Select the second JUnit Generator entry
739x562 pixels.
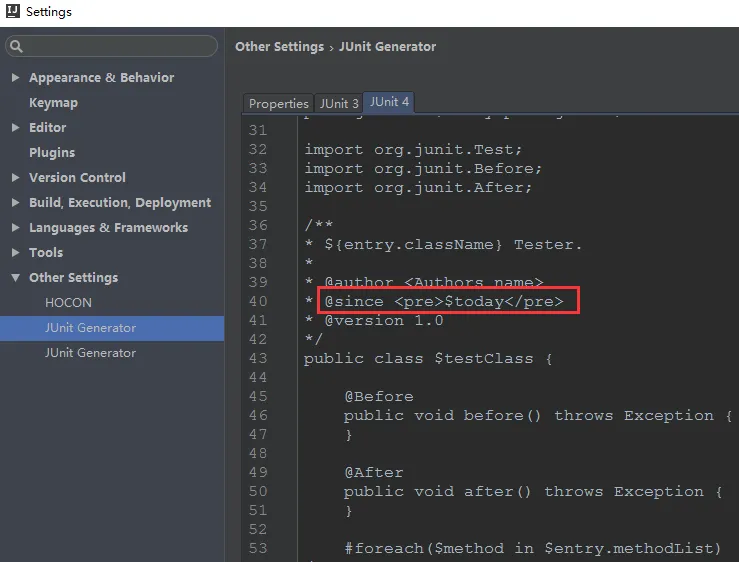tap(90, 353)
